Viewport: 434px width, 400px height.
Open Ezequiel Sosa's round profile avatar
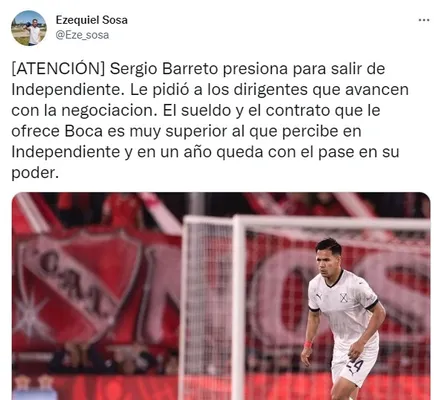click(x=29, y=28)
